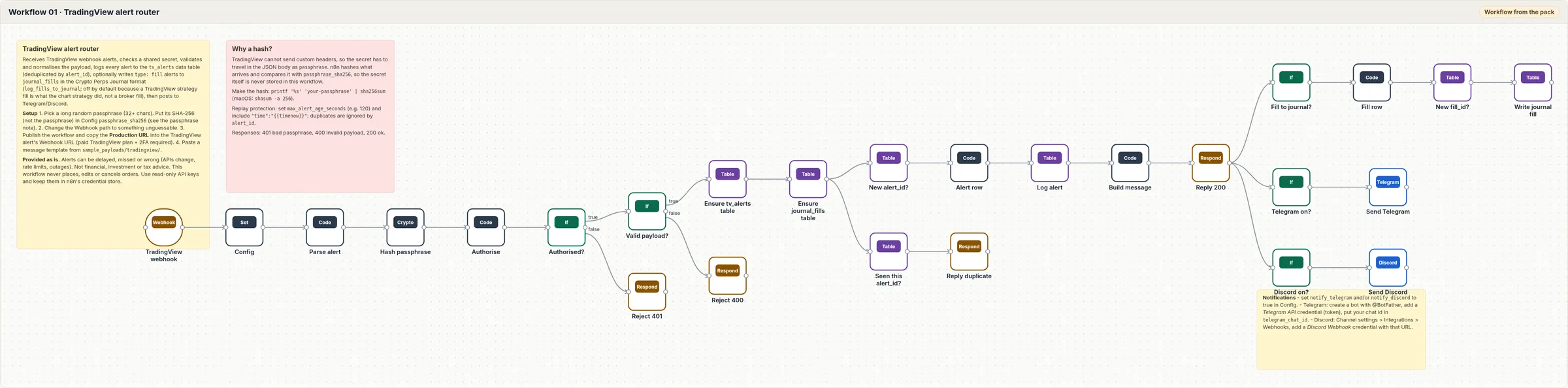
Task: Select the Authorised? If node
Action: tap(566, 227)
